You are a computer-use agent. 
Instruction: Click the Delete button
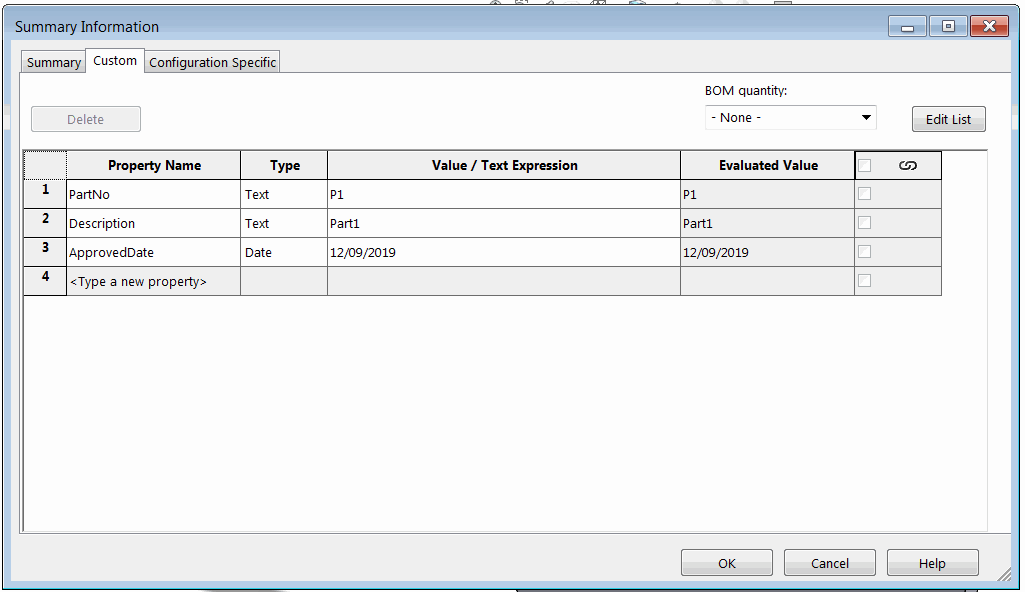[85, 118]
